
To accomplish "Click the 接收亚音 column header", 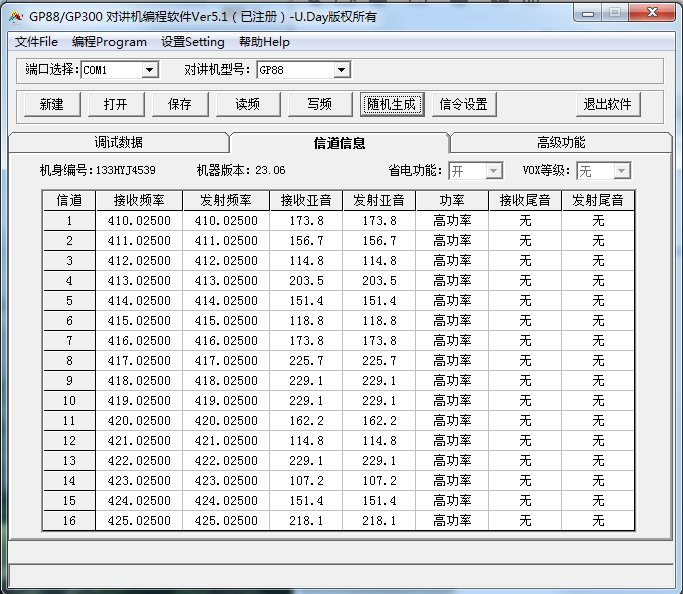I will pos(306,200).
